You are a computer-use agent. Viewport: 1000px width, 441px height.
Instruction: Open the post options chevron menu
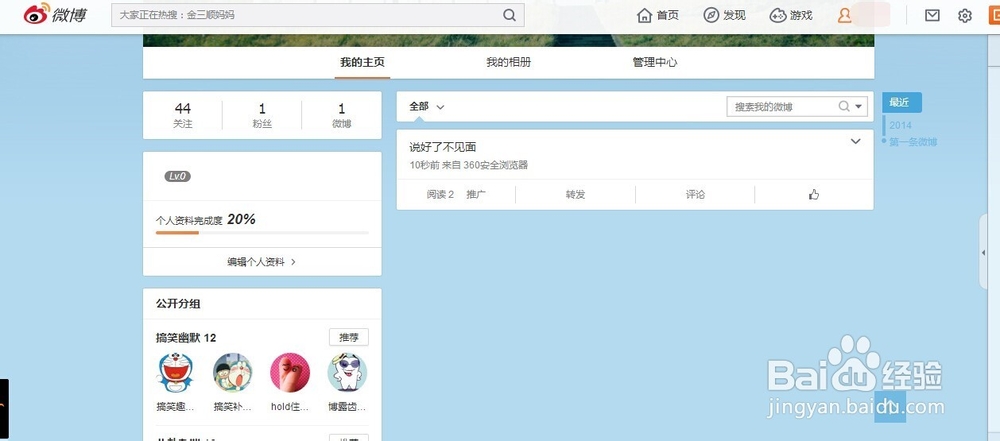click(856, 142)
